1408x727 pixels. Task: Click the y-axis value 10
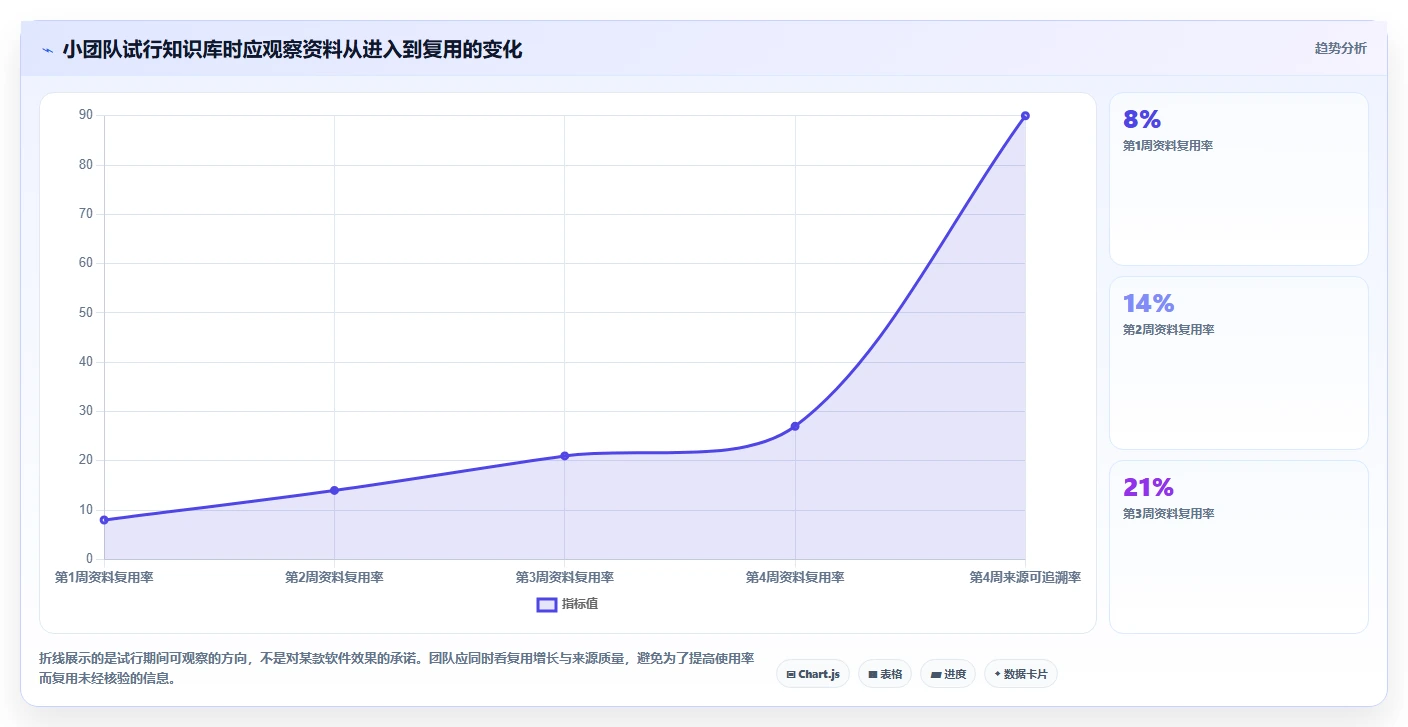point(86,510)
